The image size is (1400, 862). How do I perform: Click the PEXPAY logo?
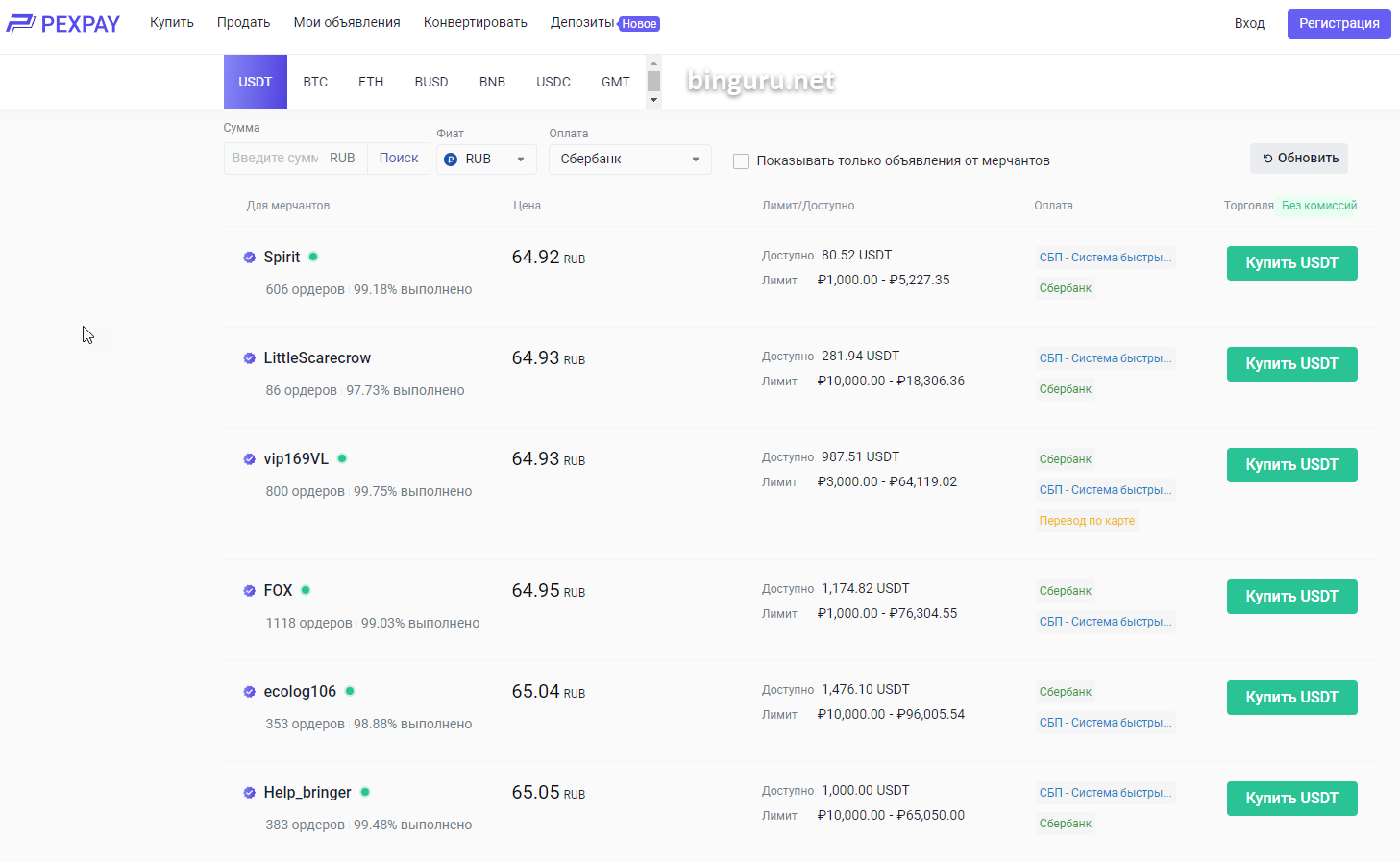tap(63, 23)
